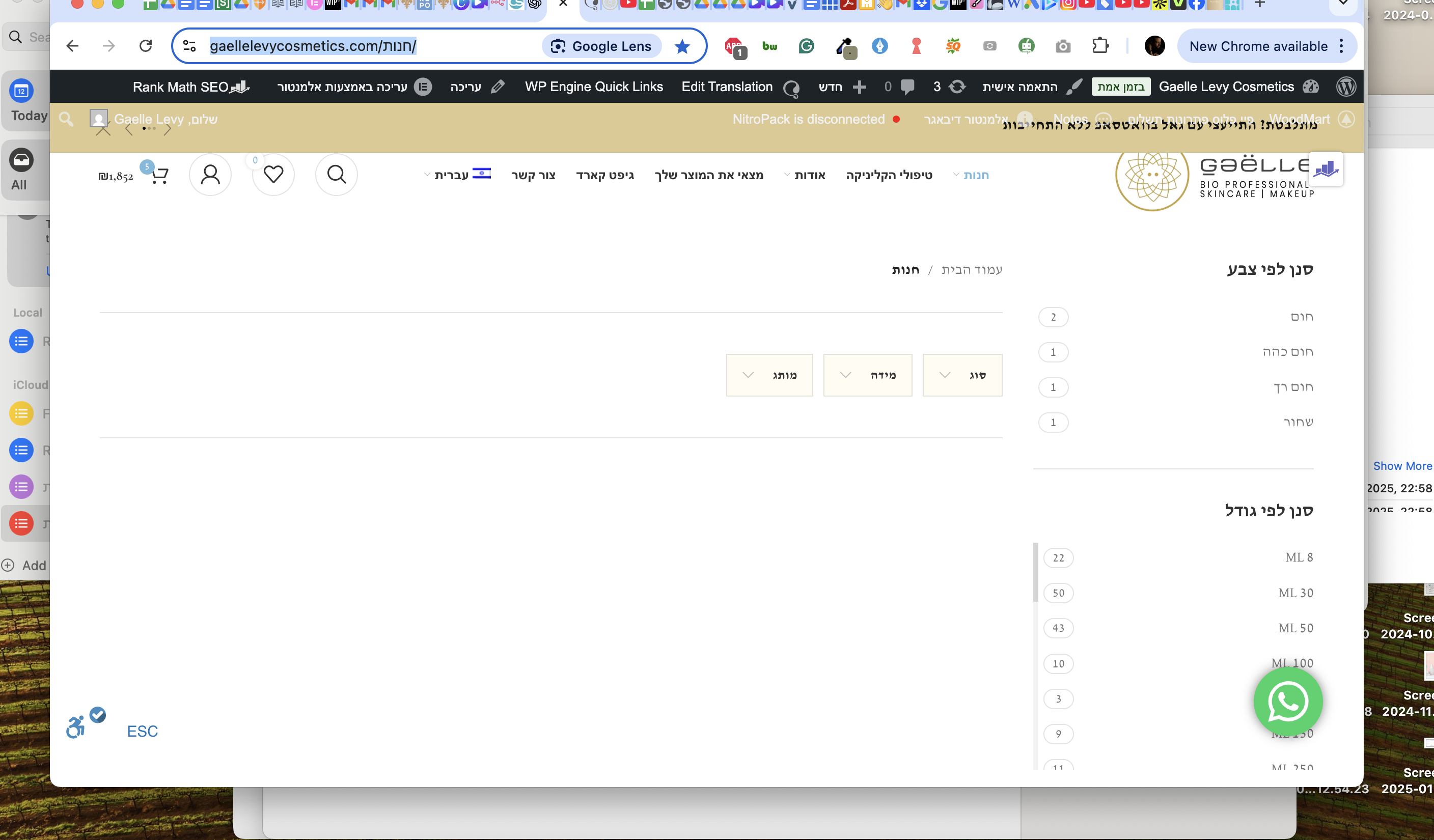Open accessibility wheelchair widget

[76, 727]
